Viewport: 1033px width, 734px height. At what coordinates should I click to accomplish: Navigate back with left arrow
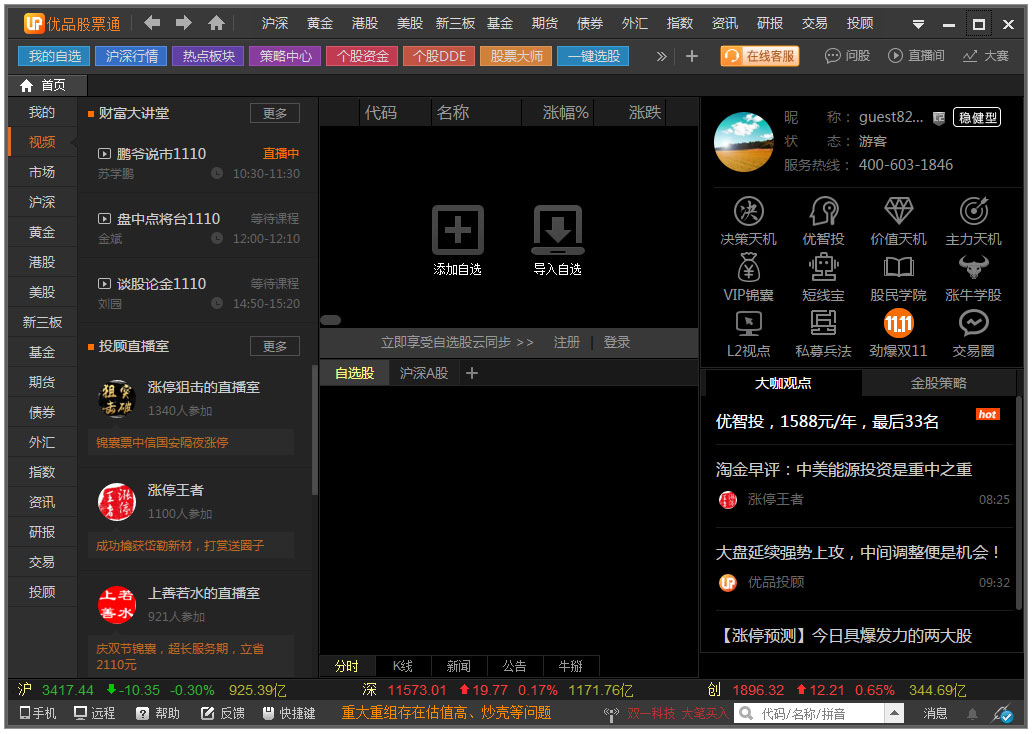(x=152, y=23)
